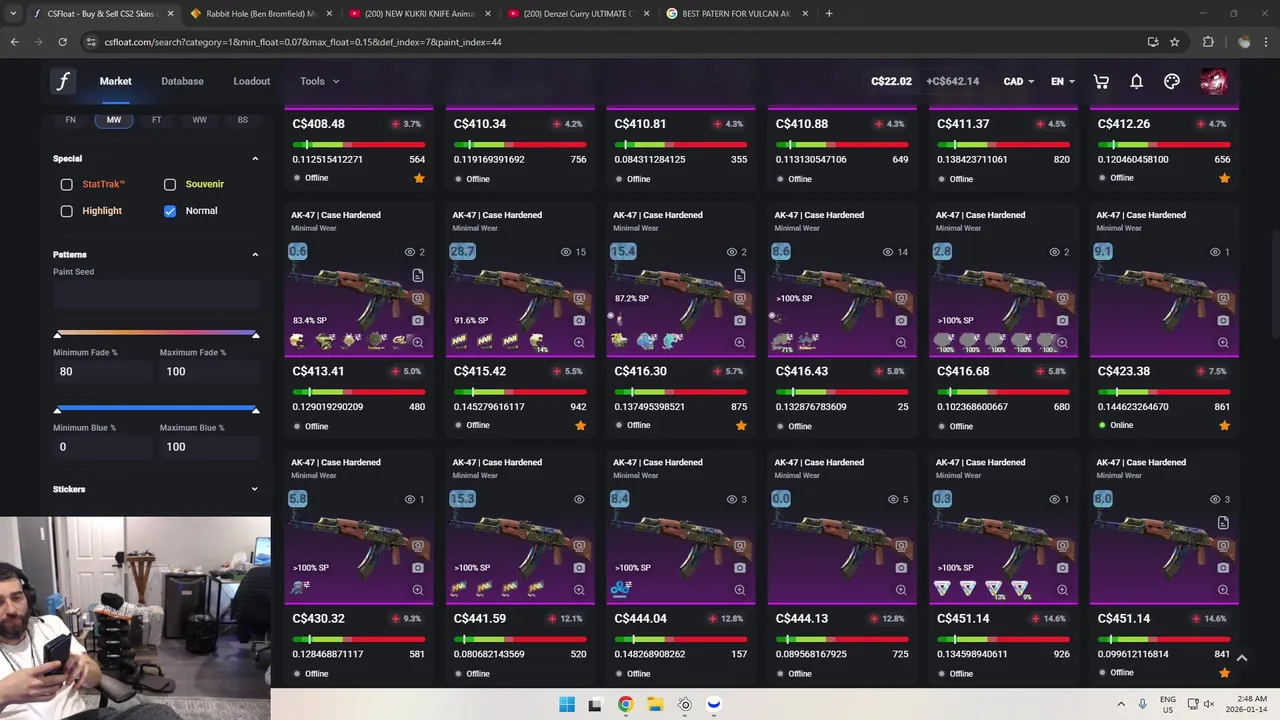This screenshot has width=1280, height=720.
Task: Select the FT wear filter
Action: coord(156,119)
